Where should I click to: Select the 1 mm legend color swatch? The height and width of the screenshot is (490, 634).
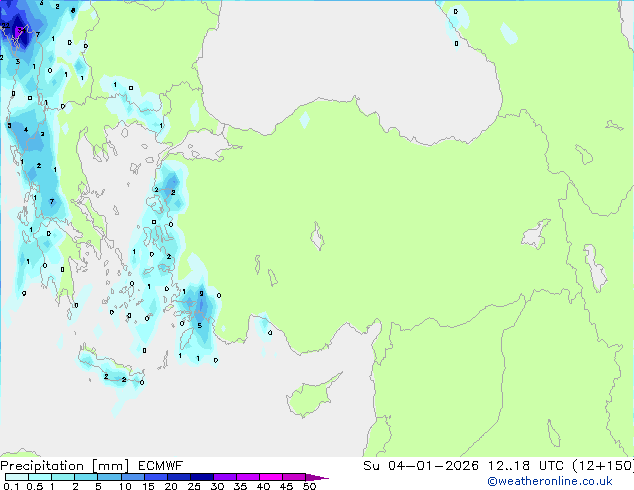[x=63, y=477]
